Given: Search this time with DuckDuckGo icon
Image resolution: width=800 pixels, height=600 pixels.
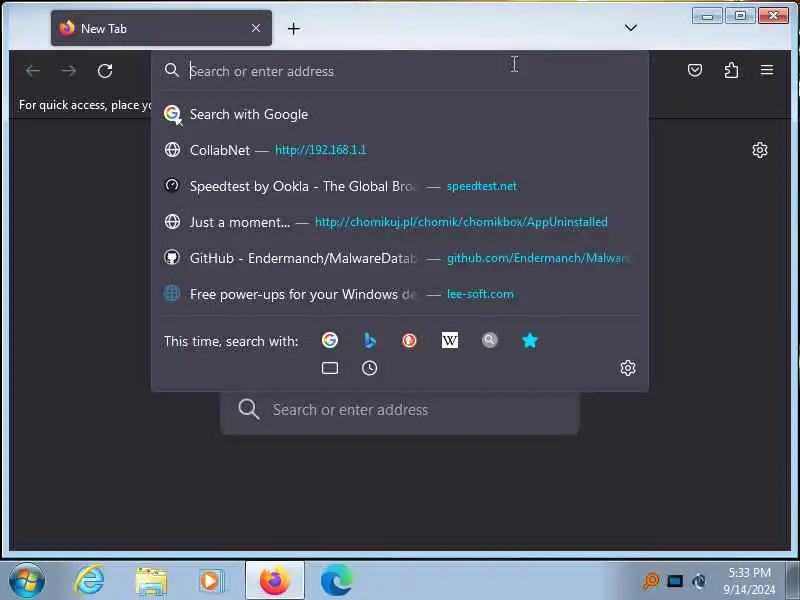Looking at the screenshot, I should point(409,340).
